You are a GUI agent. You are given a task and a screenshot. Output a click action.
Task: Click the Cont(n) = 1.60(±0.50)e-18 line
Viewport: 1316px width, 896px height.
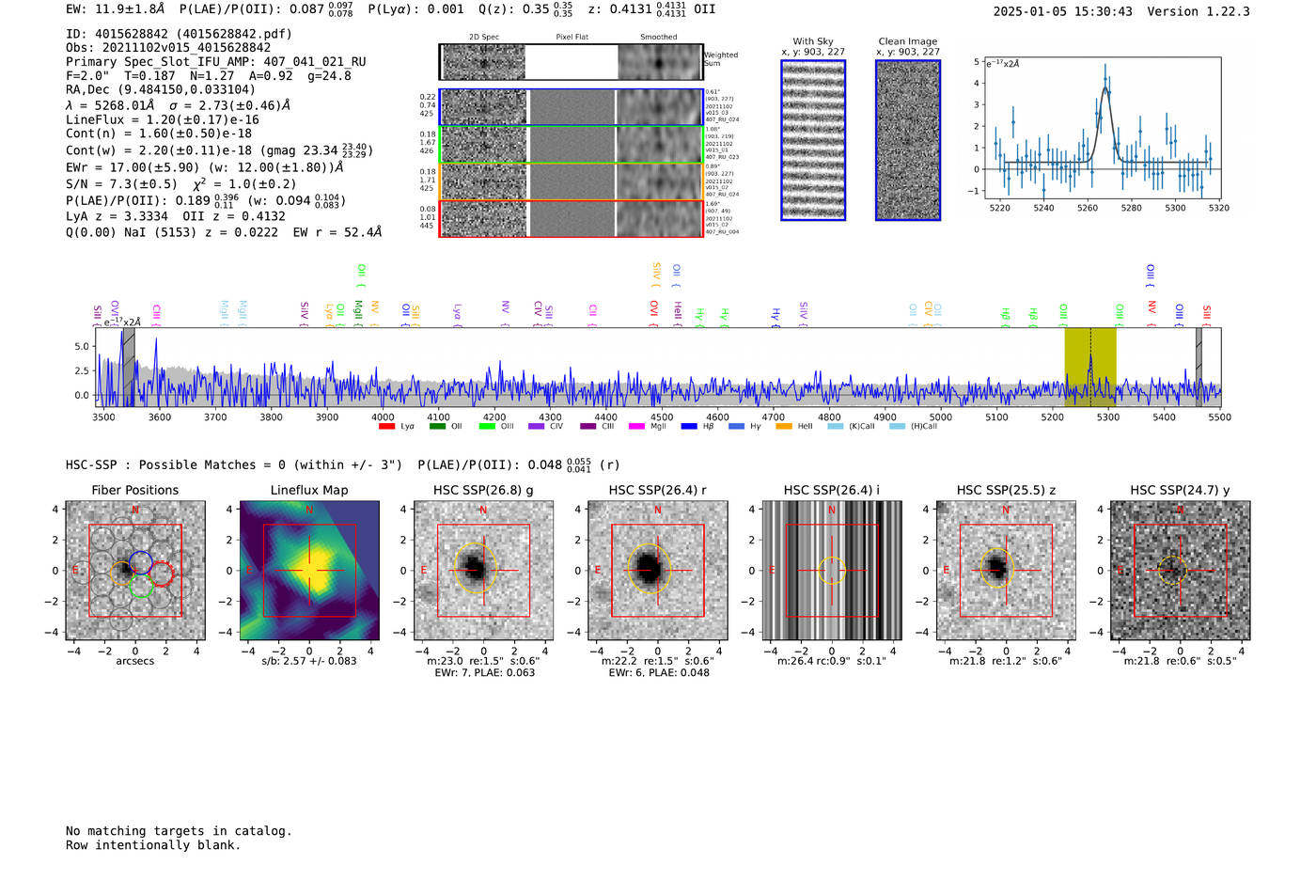(x=159, y=134)
